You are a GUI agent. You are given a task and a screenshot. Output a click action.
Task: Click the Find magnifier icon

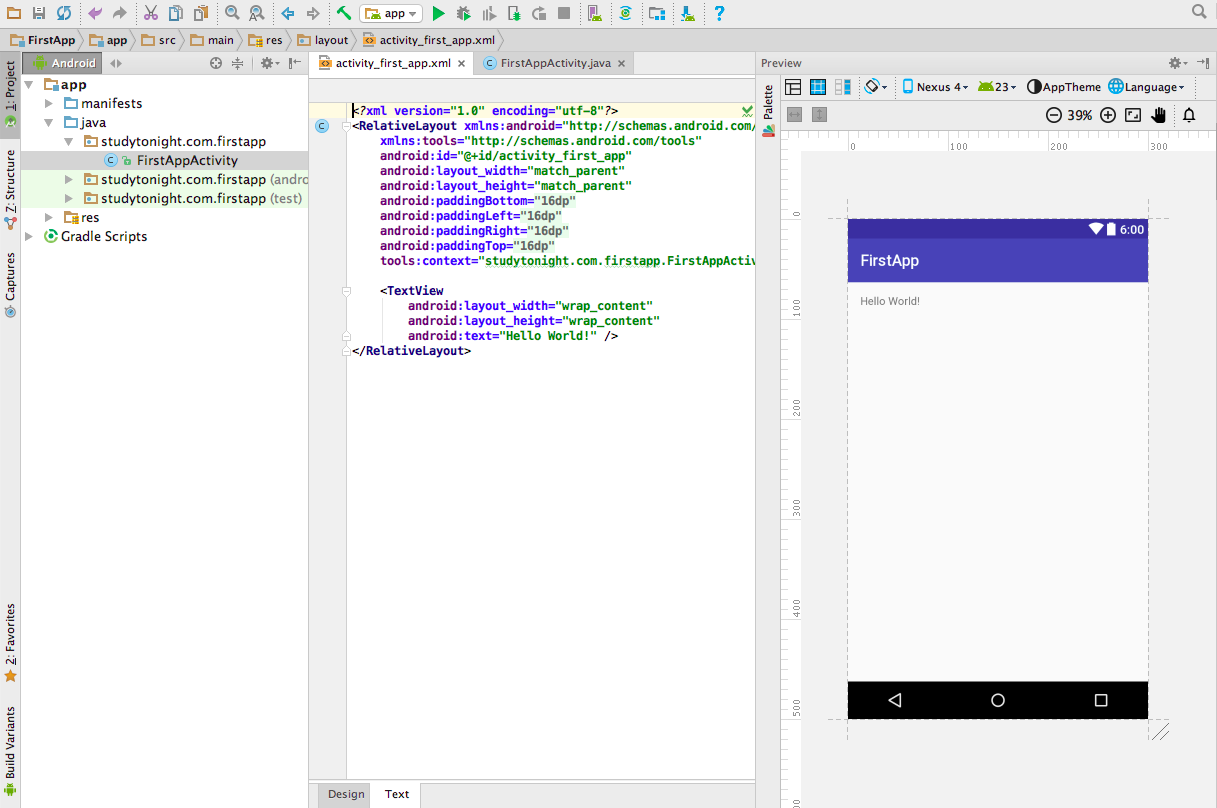[x=232, y=13]
